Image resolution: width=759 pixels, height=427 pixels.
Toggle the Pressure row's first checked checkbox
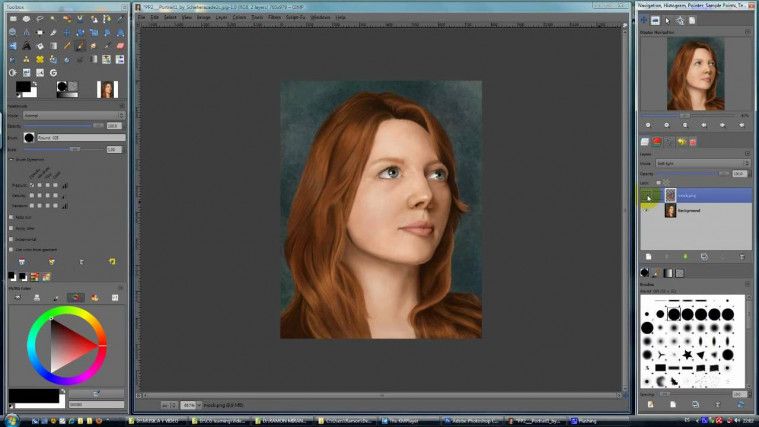pos(32,185)
